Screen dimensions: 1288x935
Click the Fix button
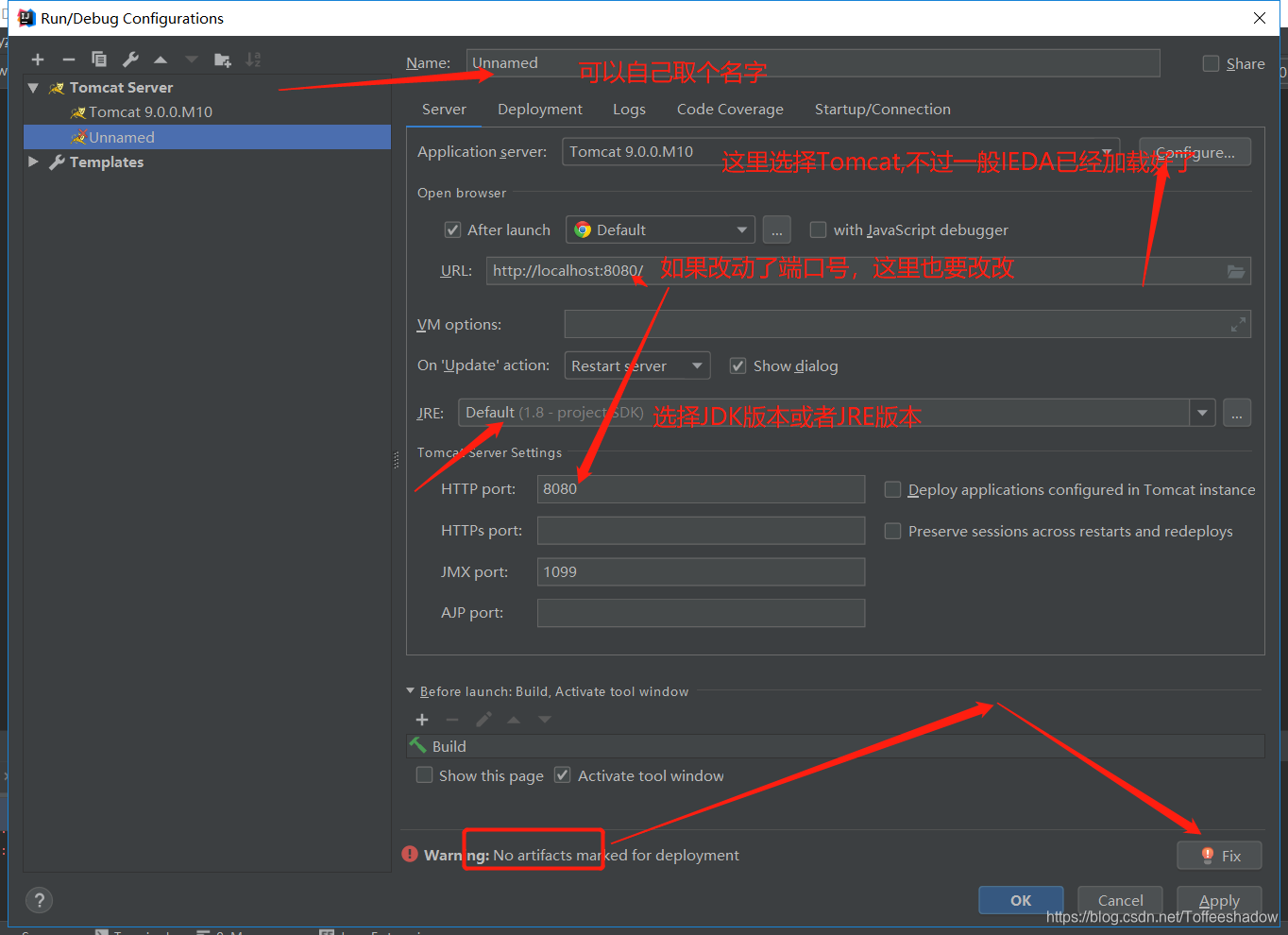click(x=1220, y=856)
